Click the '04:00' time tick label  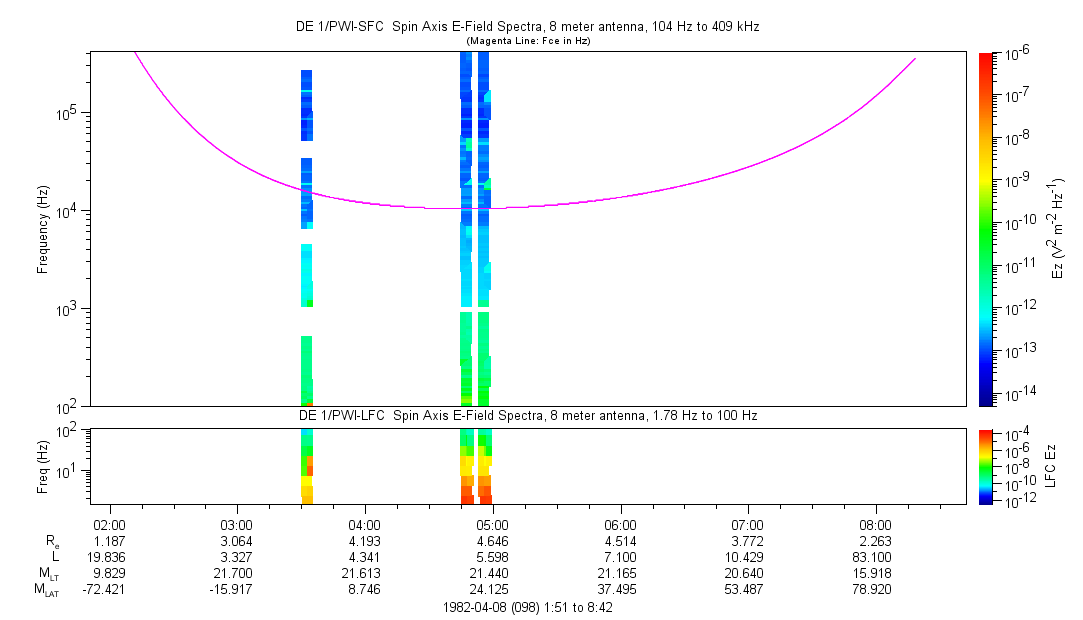coord(365,525)
